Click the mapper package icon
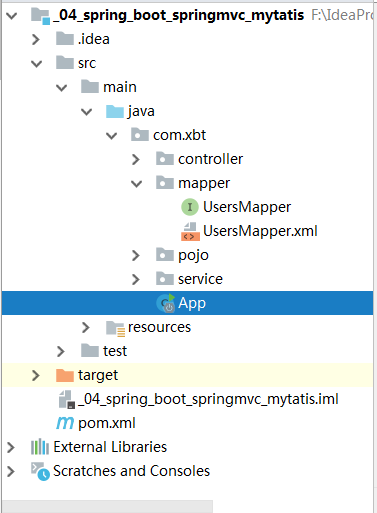 click(165, 183)
